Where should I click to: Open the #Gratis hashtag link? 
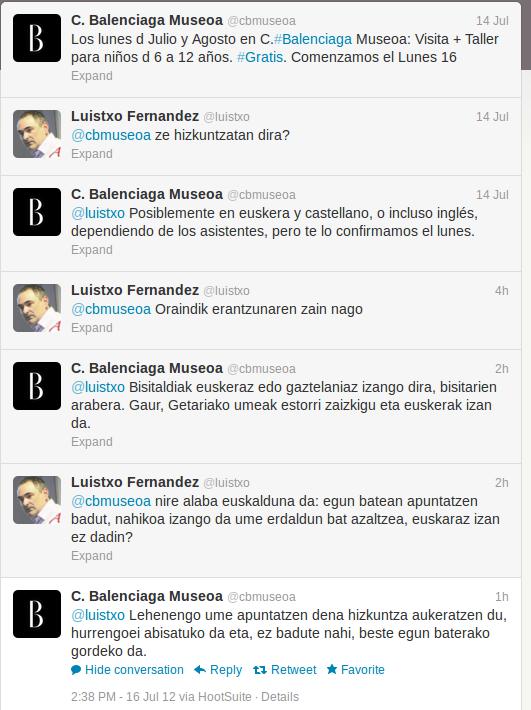pyautogui.click(x=260, y=57)
